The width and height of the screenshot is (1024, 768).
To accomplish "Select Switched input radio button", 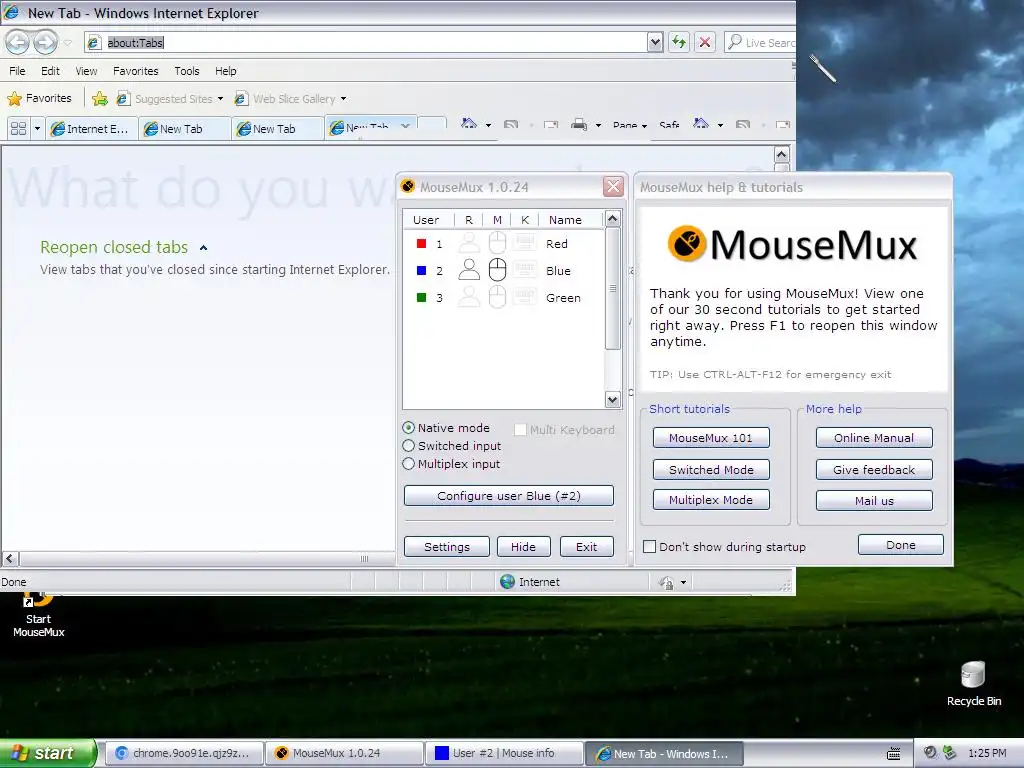I will pos(409,446).
